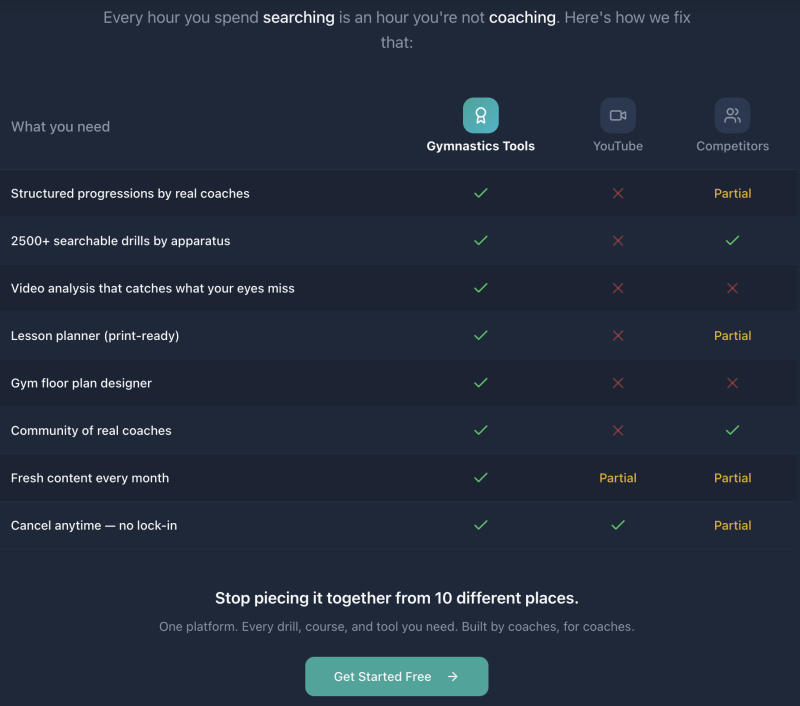Image resolution: width=800 pixels, height=706 pixels.
Task: Click the Gymnastics Tools medal icon
Action: pyautogui.click(x=480, y=115)
